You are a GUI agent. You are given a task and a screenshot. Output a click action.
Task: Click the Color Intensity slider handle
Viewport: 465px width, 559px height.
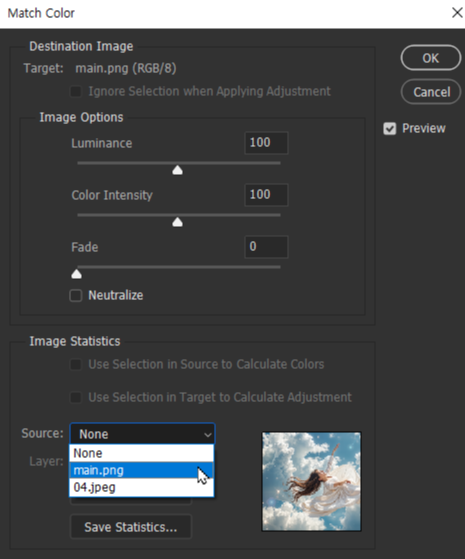coord(177,222)
